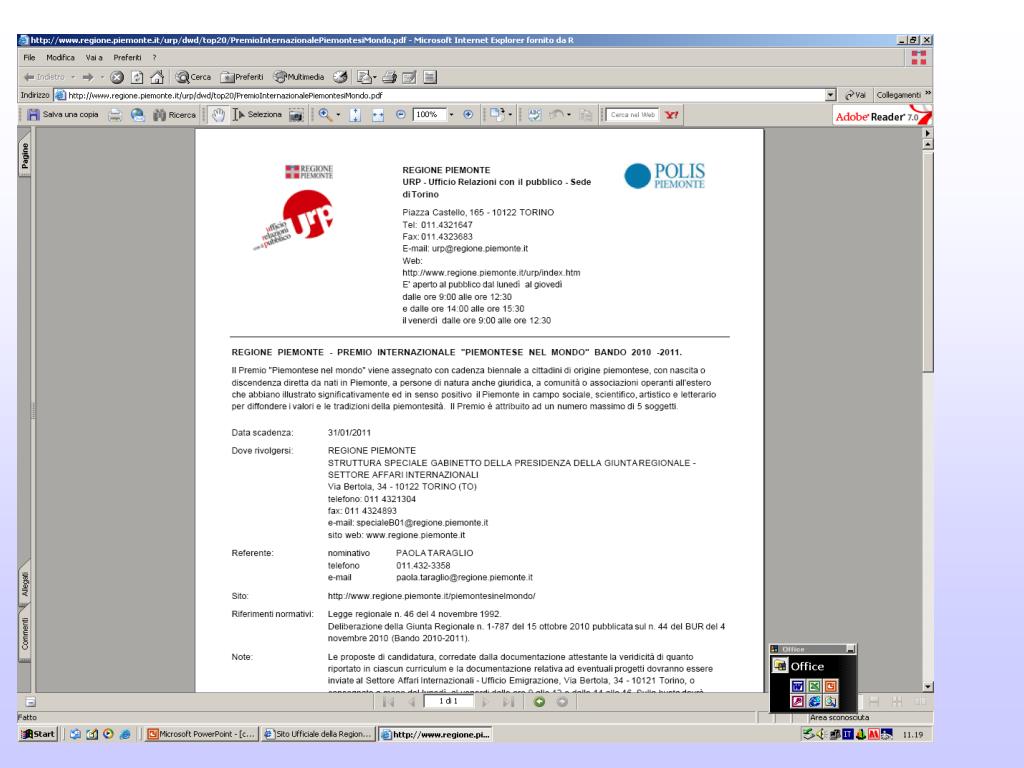Open the Allegati side tab
This screenshot has width=1024, height=768.
pos(25,583)
